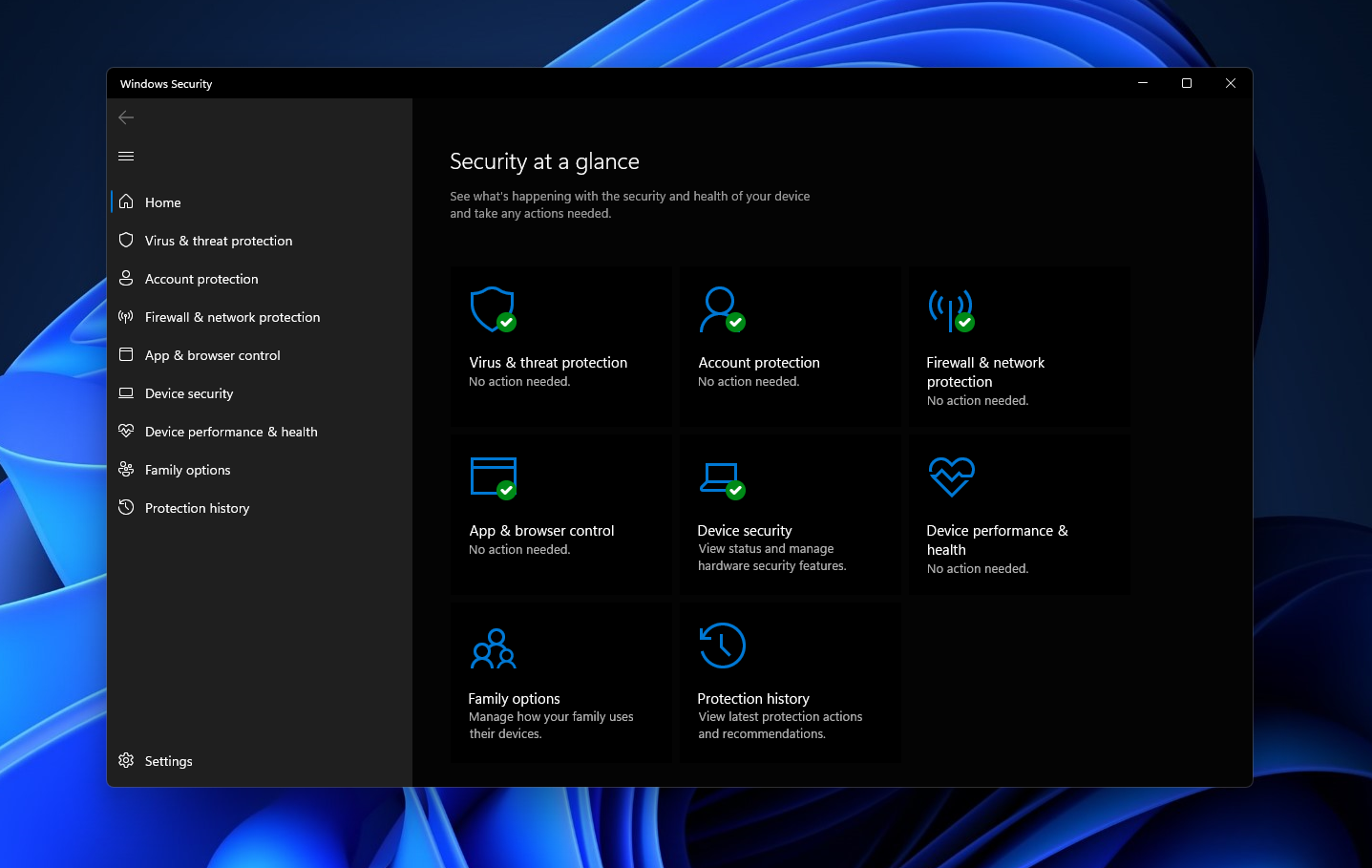
Task: Click the large shield icon on Virus & threat protection card
Action: pyautogui.click(x=493, y=309)
